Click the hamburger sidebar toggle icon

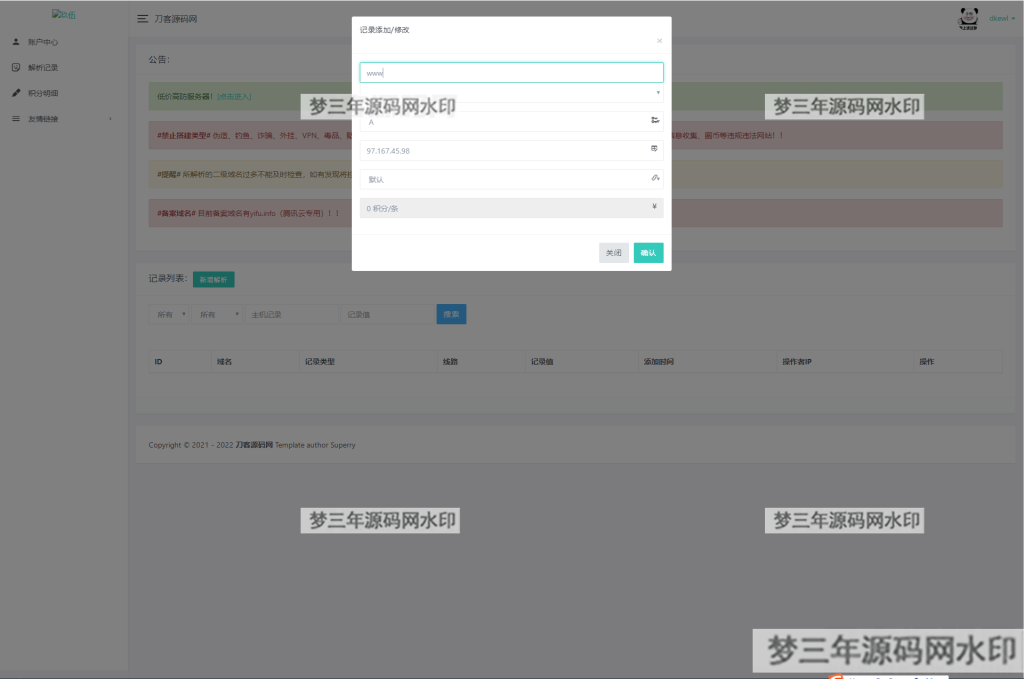pyautogui.click(x=142, y=19)
